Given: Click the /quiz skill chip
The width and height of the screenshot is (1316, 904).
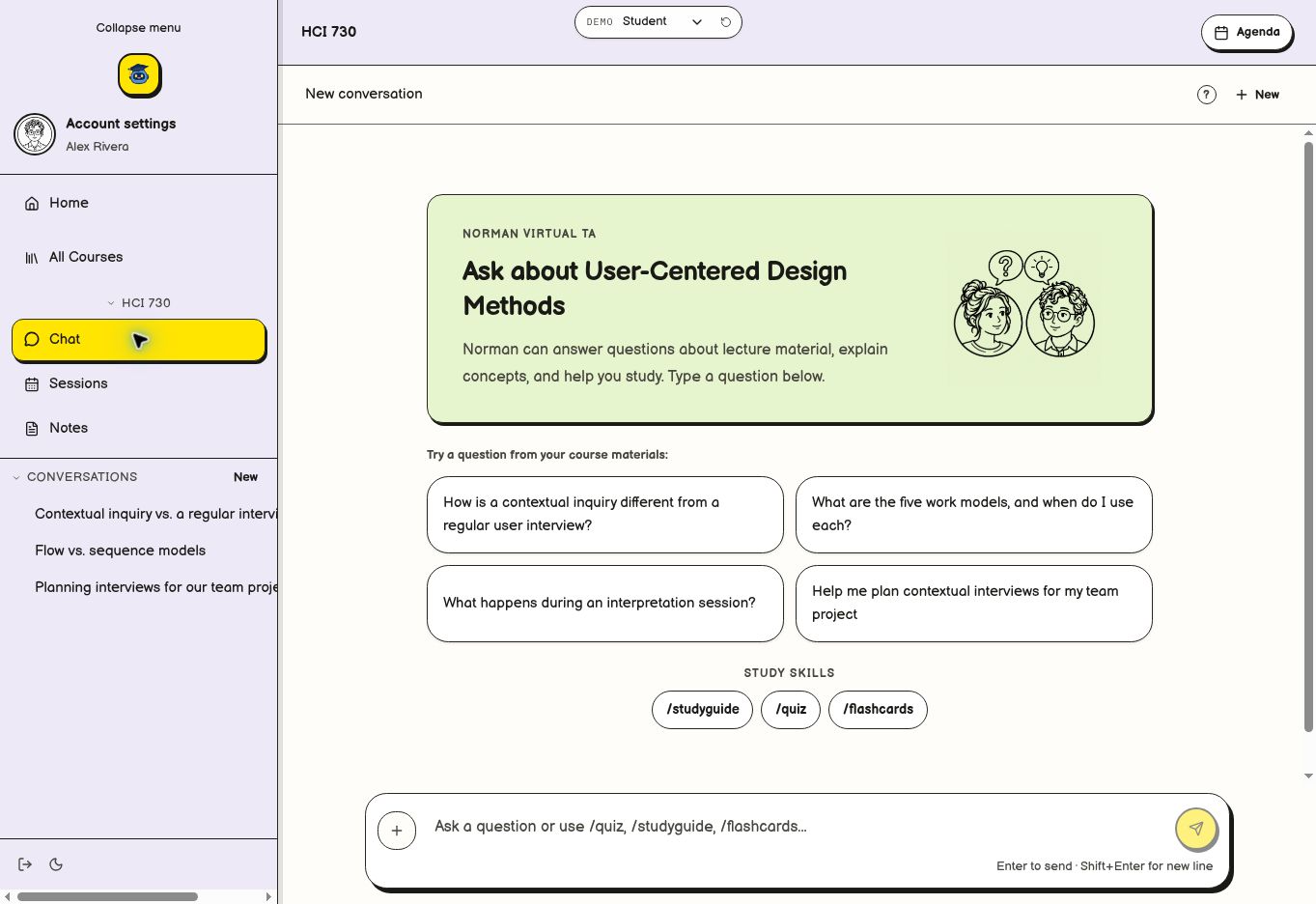Looking at the screenshot, I should (791, 710).
